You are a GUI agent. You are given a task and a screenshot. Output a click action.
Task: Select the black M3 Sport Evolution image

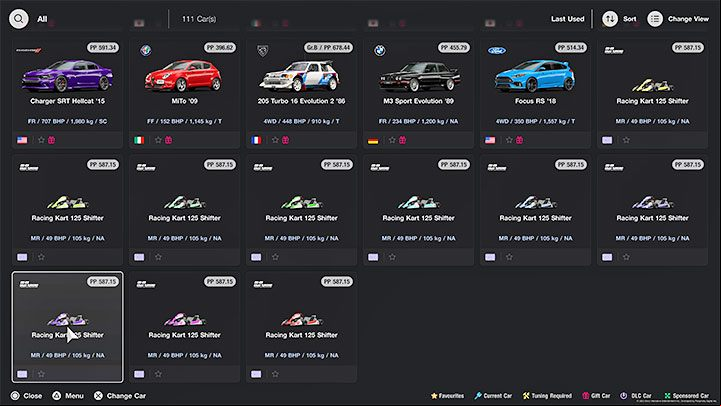point(418,77)
